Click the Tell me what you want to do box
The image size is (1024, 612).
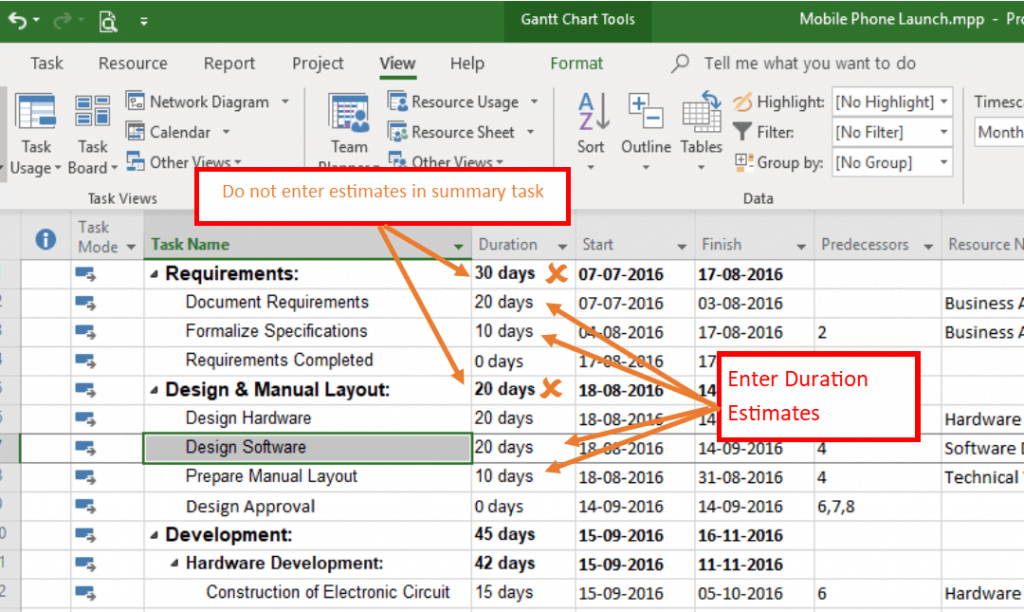810,63
